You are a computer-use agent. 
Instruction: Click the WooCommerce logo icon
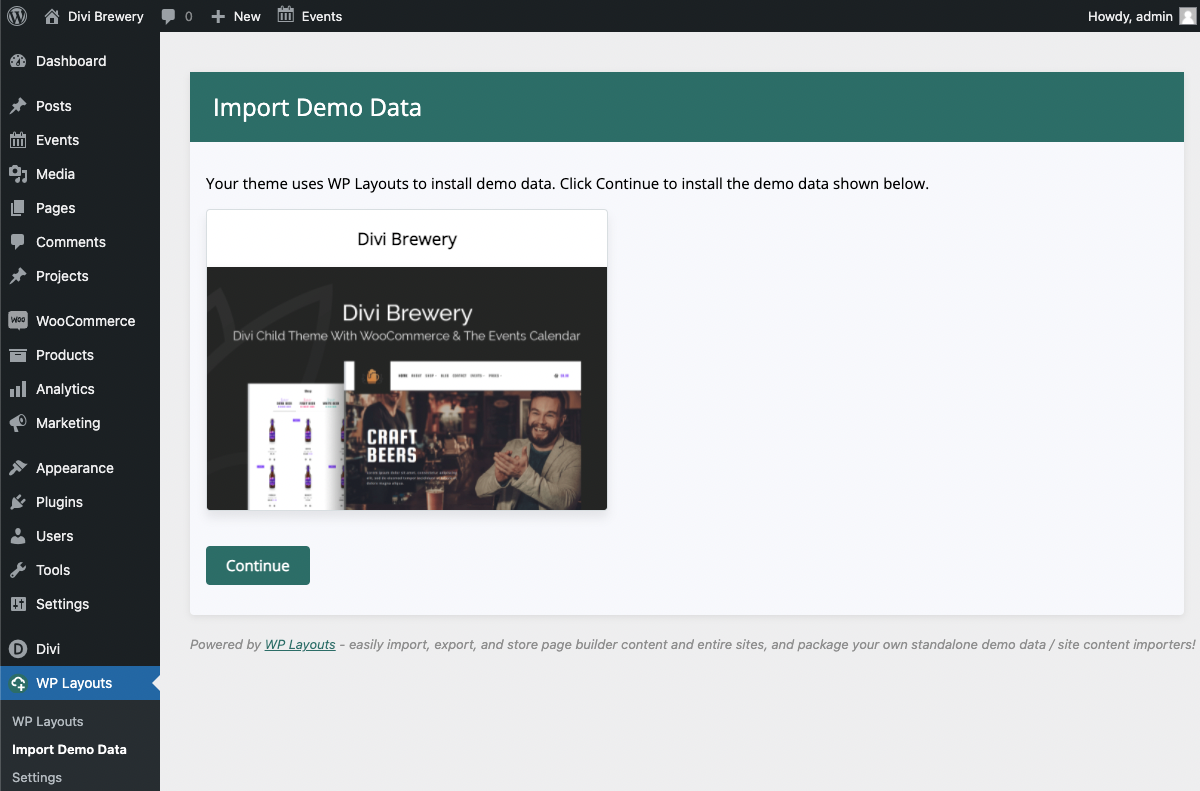click(18, 321)
